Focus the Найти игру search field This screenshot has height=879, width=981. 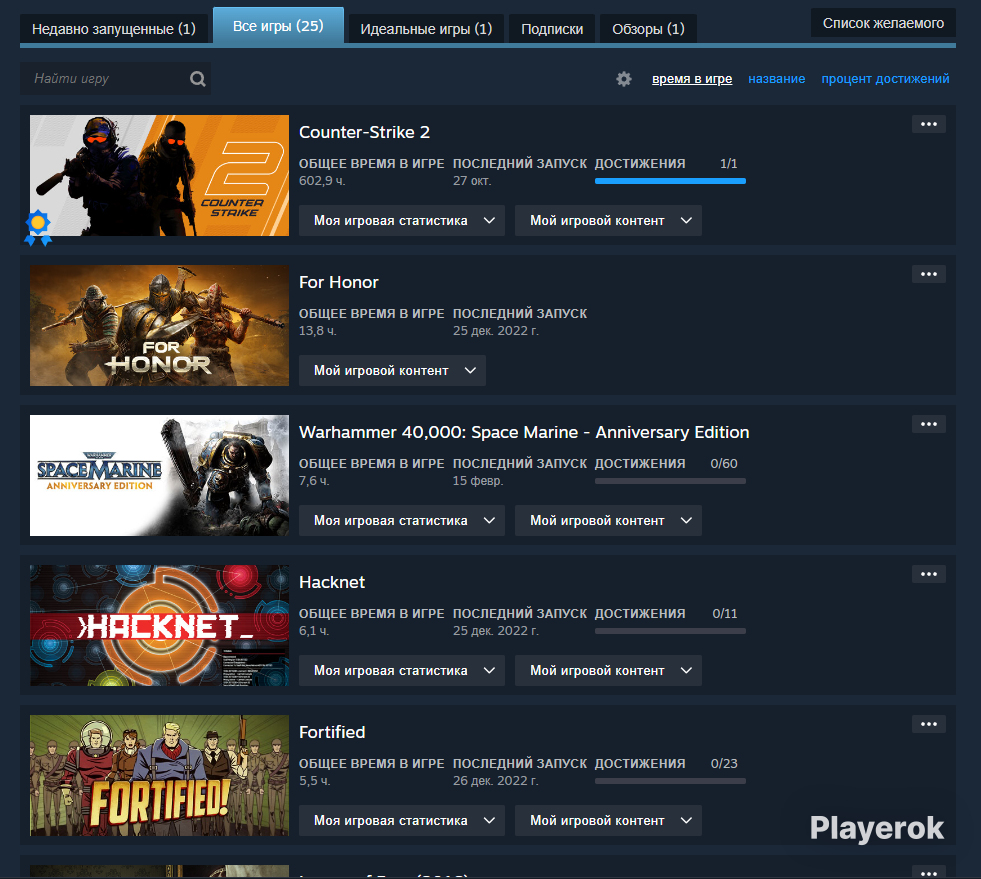pyautogui.click(x=115, y=79)
